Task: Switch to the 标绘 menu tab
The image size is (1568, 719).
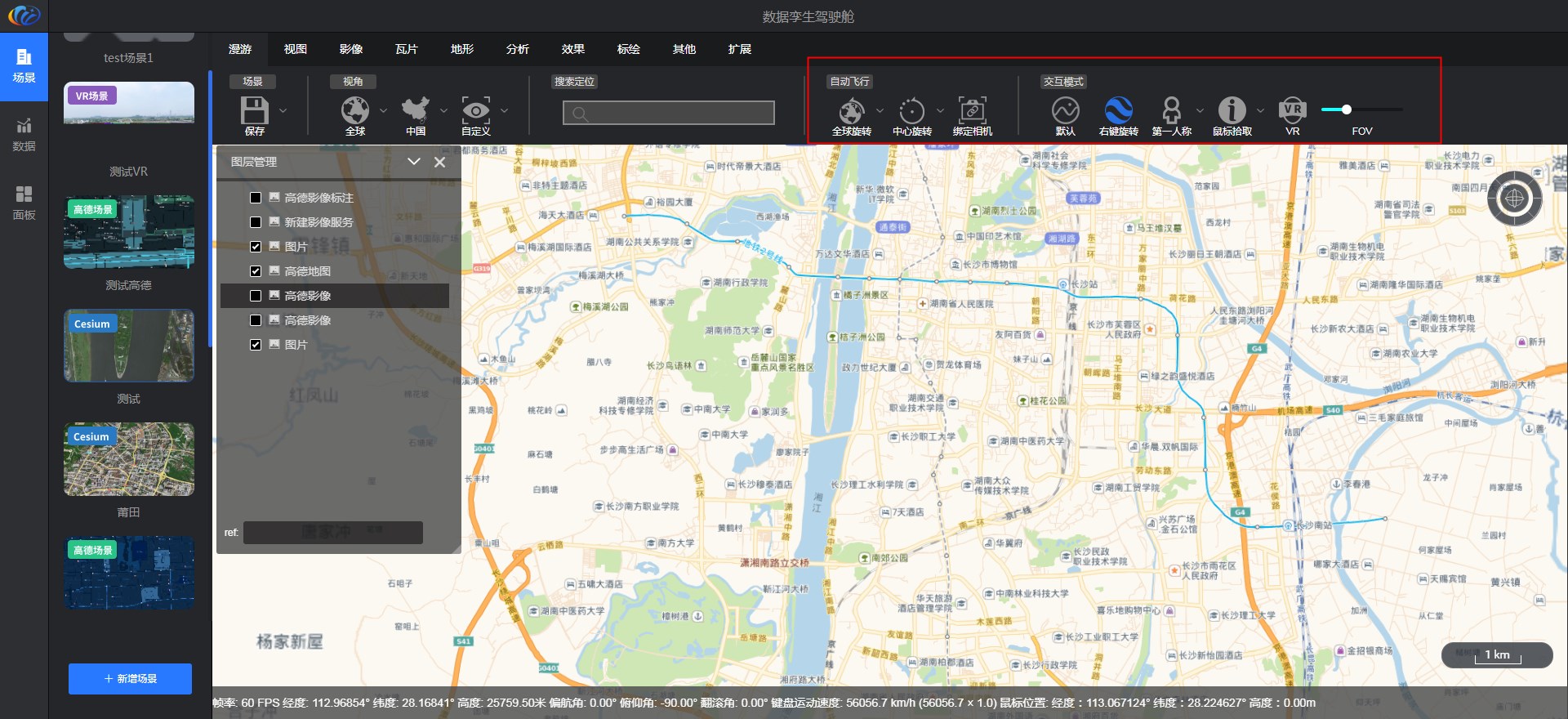Action: [x=628, y=49]
